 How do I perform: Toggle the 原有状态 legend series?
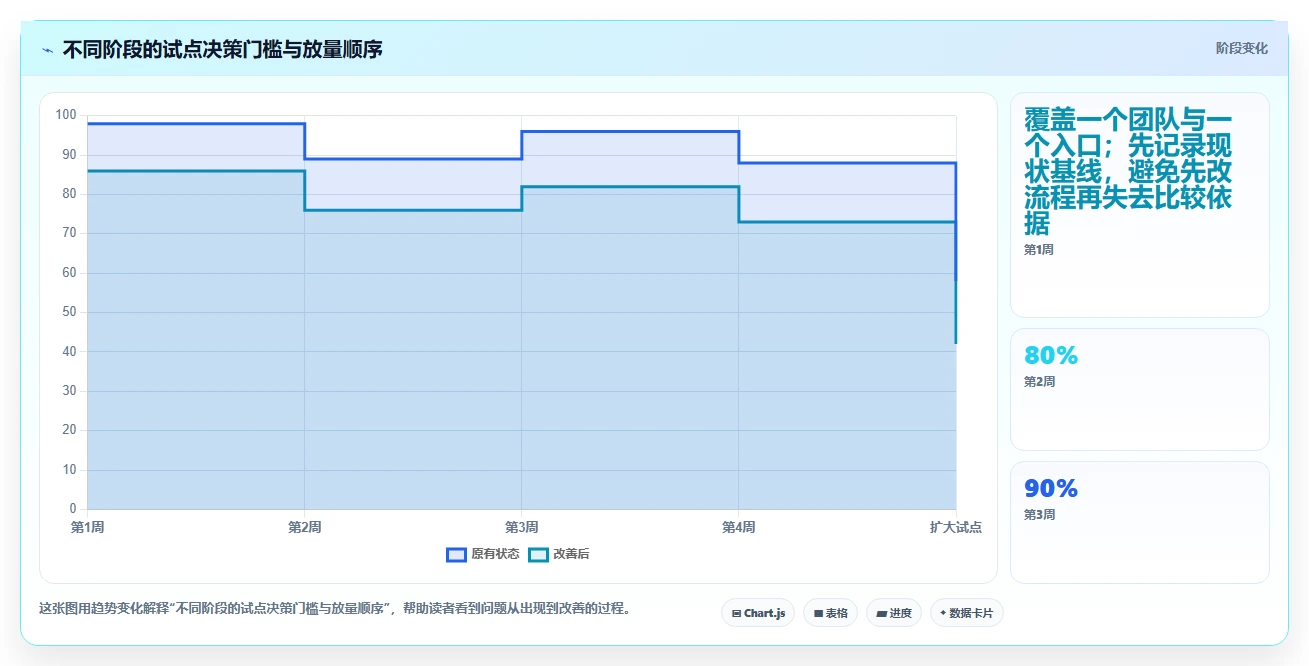483,554
